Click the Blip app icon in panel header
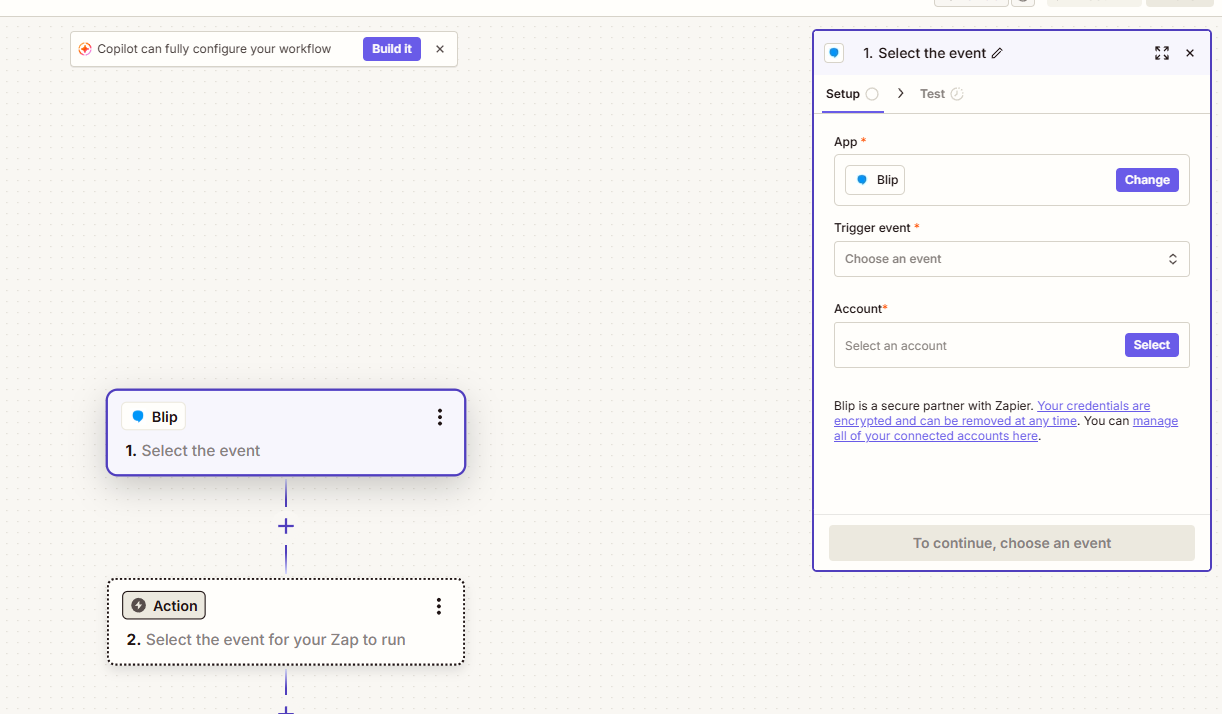 (834, 53)
